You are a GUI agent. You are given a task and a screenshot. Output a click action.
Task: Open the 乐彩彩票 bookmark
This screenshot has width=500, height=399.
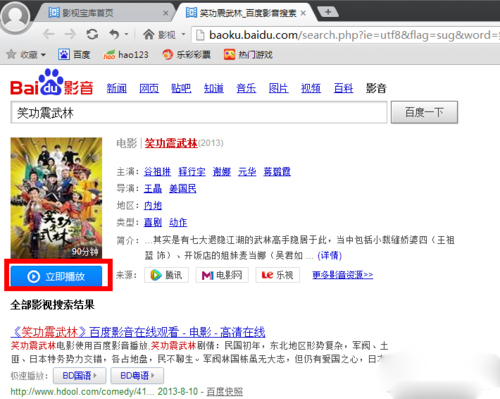(x=186, y=54)
